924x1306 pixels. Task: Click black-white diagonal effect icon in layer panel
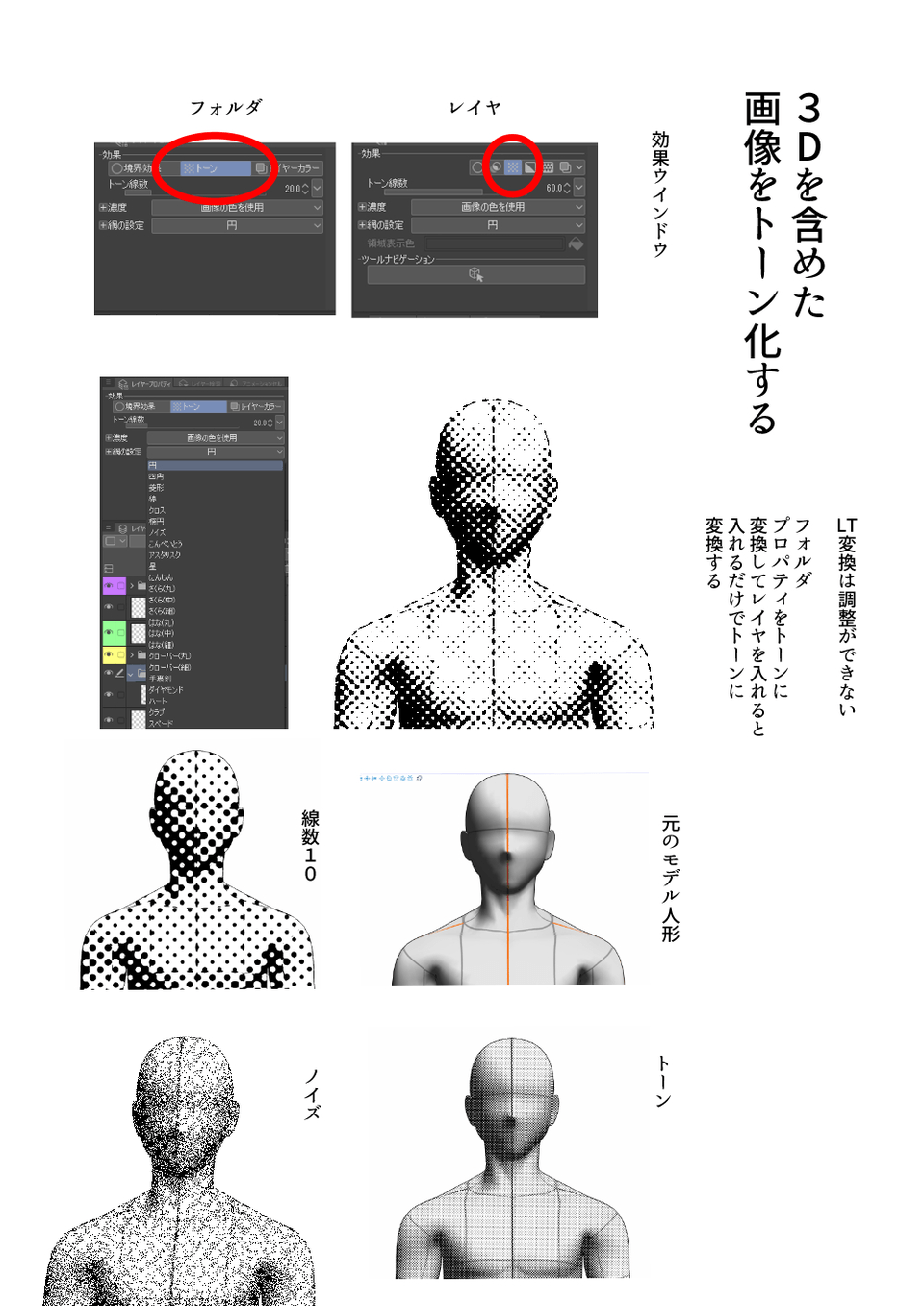click(530, 167)
